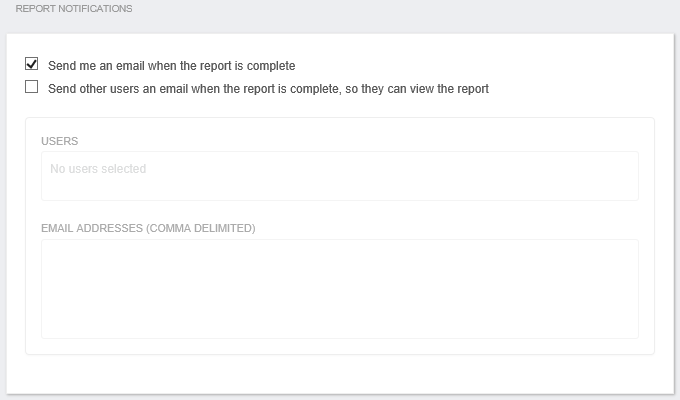Enable 'Send other users an email' checkbox
This screenshot has width=680, height=400.
click(x=32, y=87)
